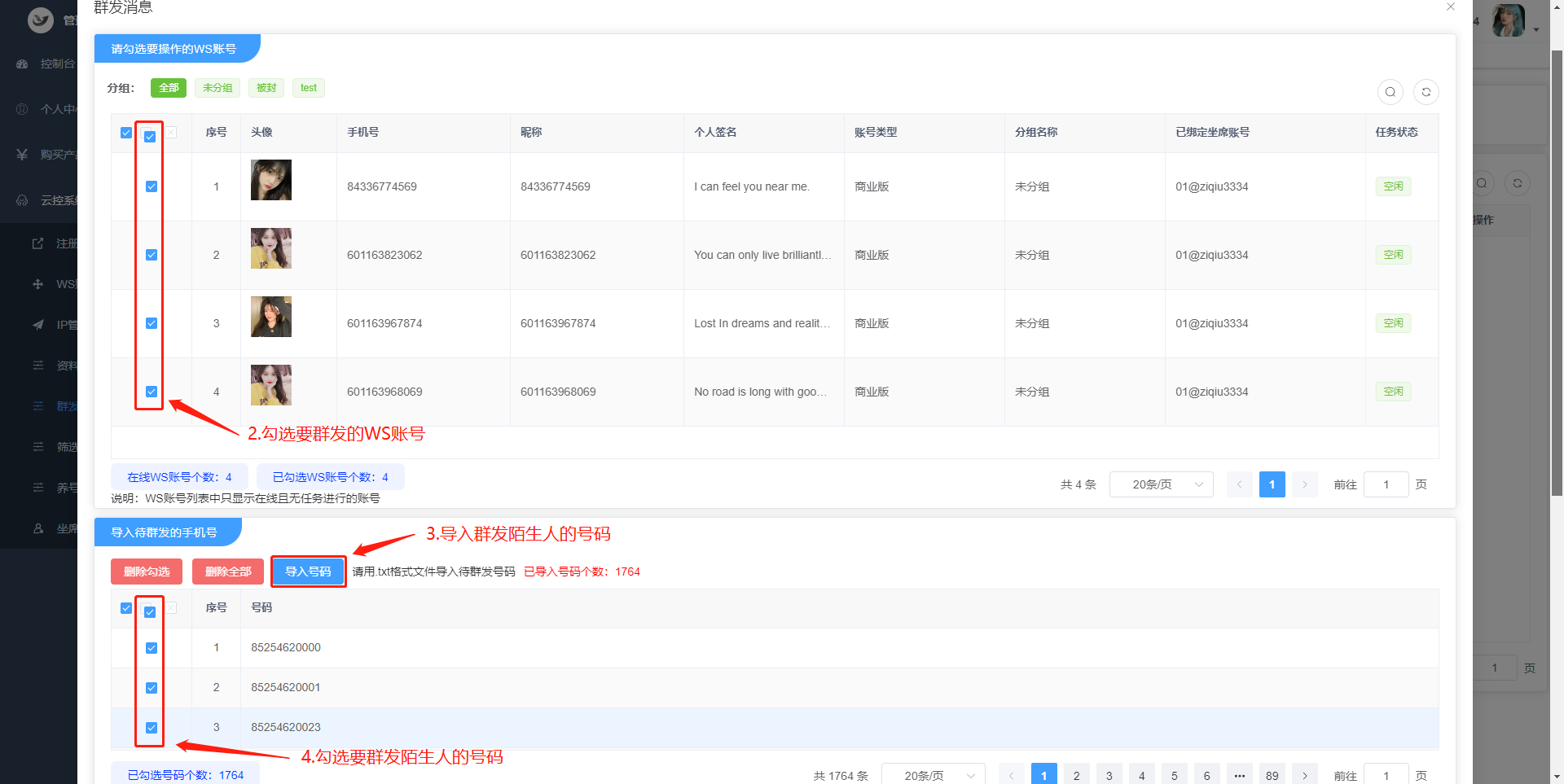
Task: Click the page-jump input for WS accounts
Action: [x=1386, y=484]
